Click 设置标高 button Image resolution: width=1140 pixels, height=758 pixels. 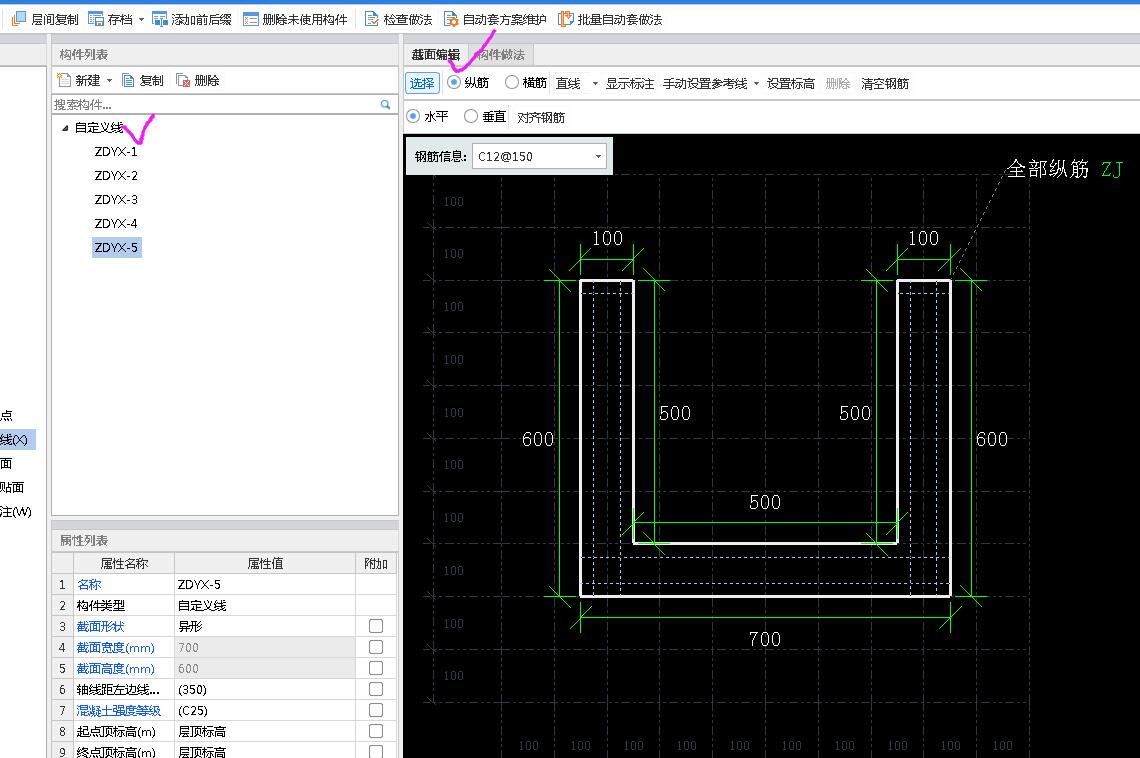point(790,84)
